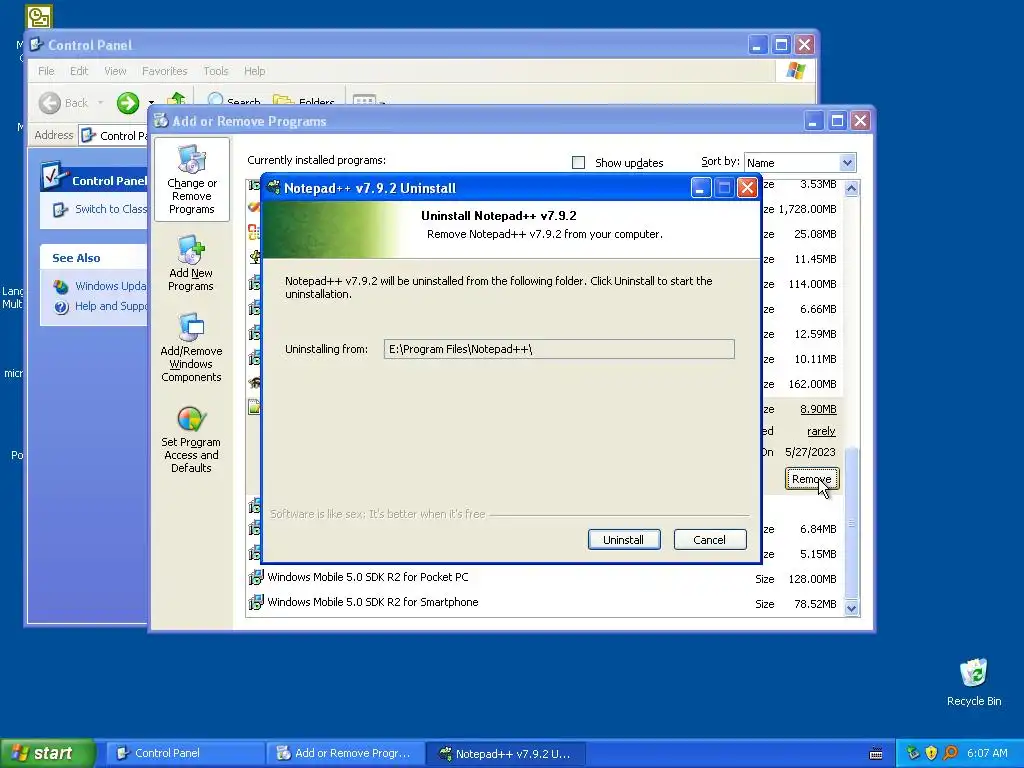Click Uninstall button in Notepad++ dialog
This screenshot has width=1024, height=768.
624,539
